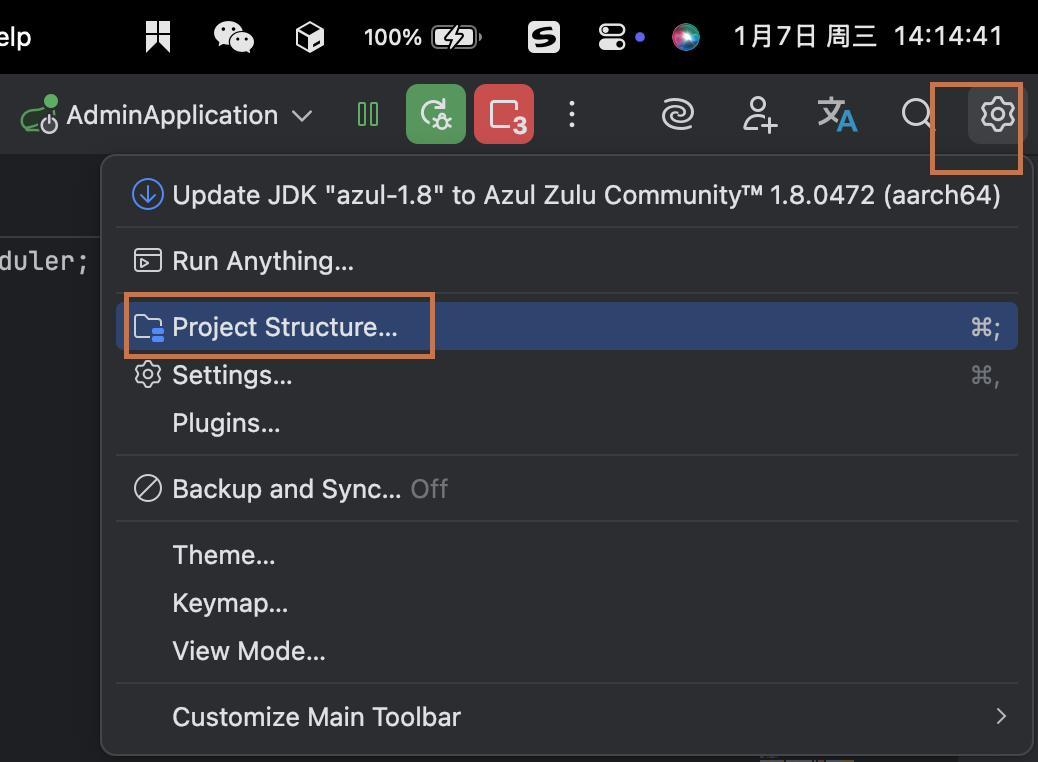Click the add collaborator person icon
This screenshot has width=1038, height=762.
coord(760,115)
